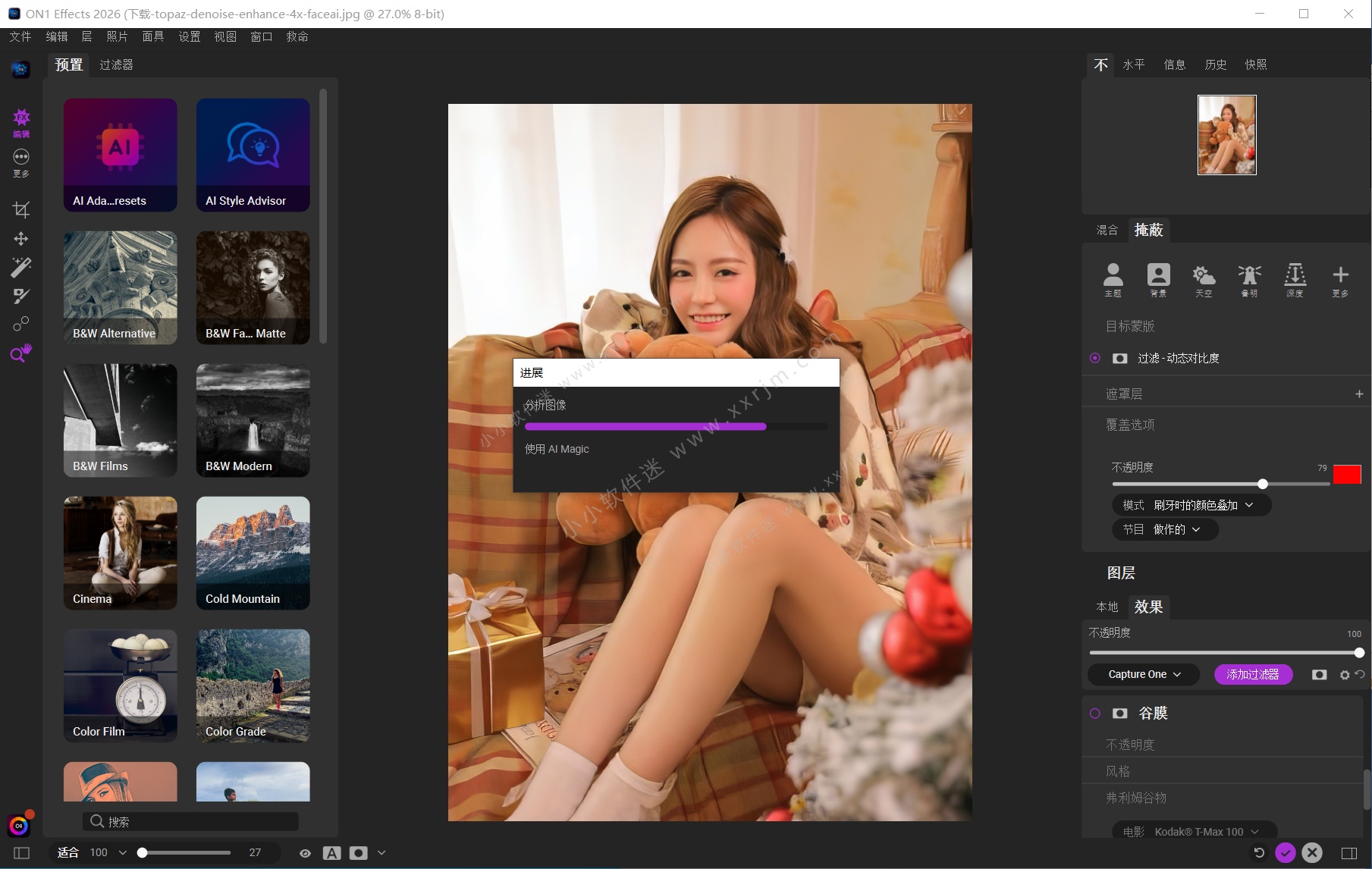The height and width of the screenshot is (869, 1372).
Task: Switch to the 过滤器 tab
Action: point(116,64)
